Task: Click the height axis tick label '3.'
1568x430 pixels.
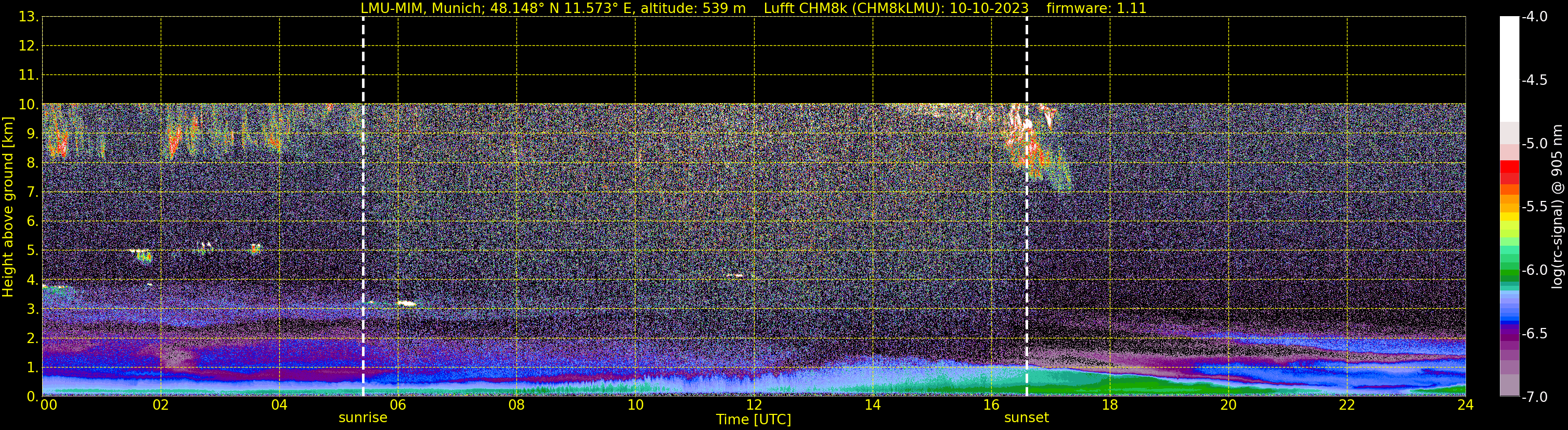Action: tap(32, 309)
